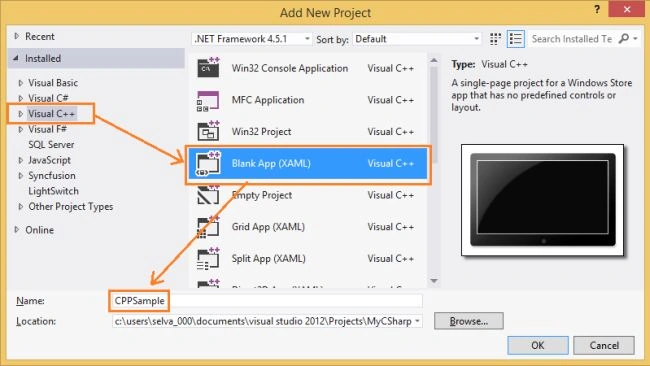Select the MFC Application template
The height and width of the screenshot is (366, 650).
click(308, 100)
